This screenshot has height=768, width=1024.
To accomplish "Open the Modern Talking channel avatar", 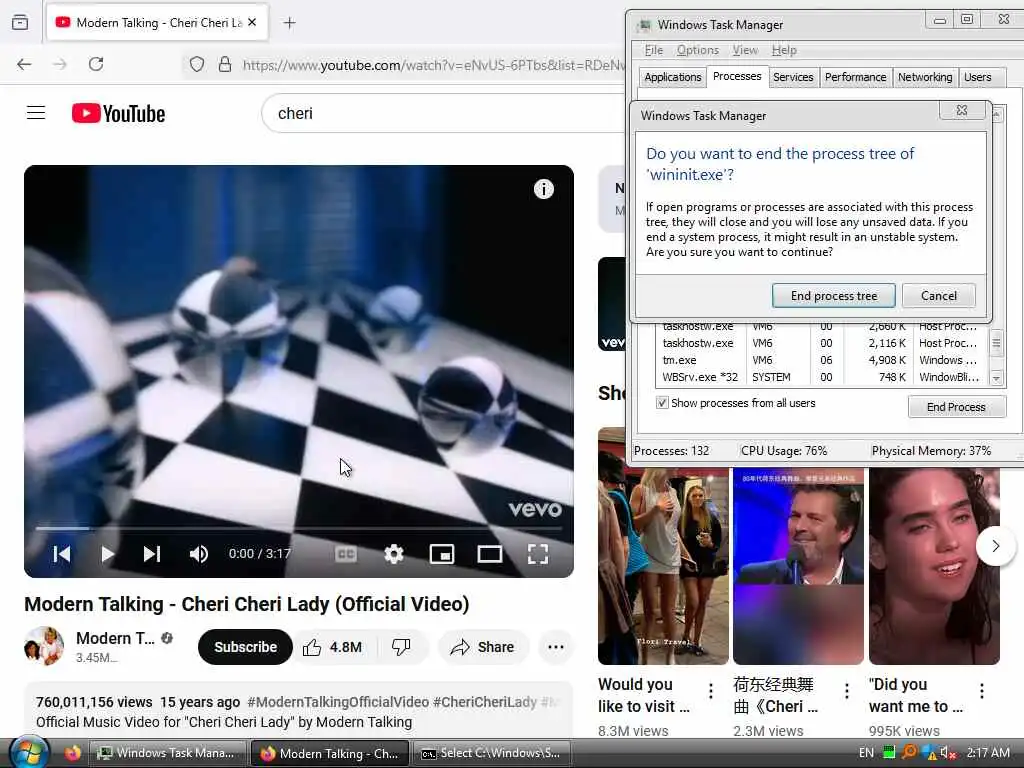I will [44, 646].
